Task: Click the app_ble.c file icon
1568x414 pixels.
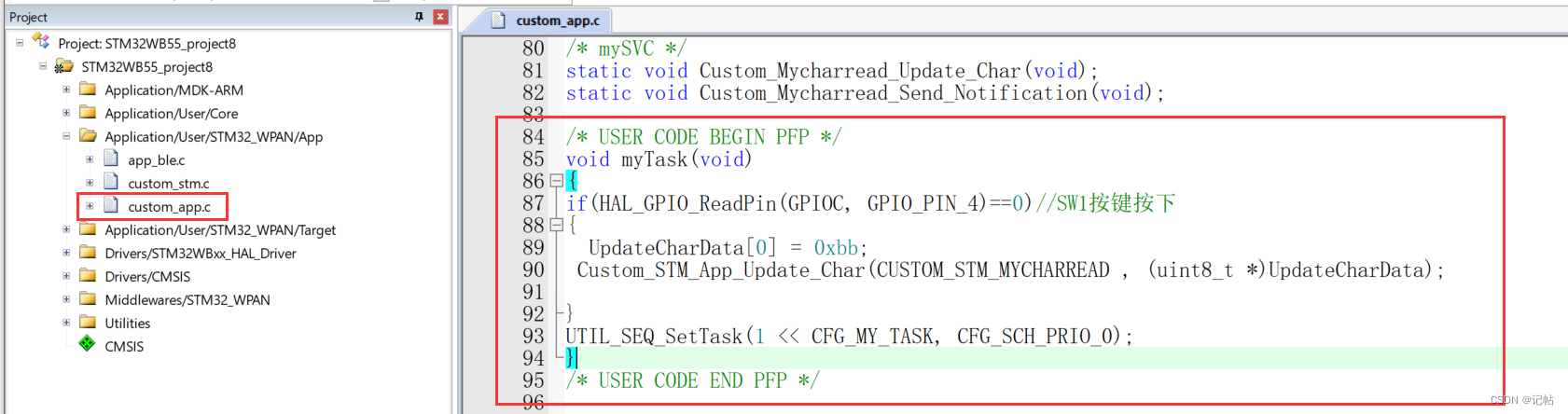Action: [111, 159]
